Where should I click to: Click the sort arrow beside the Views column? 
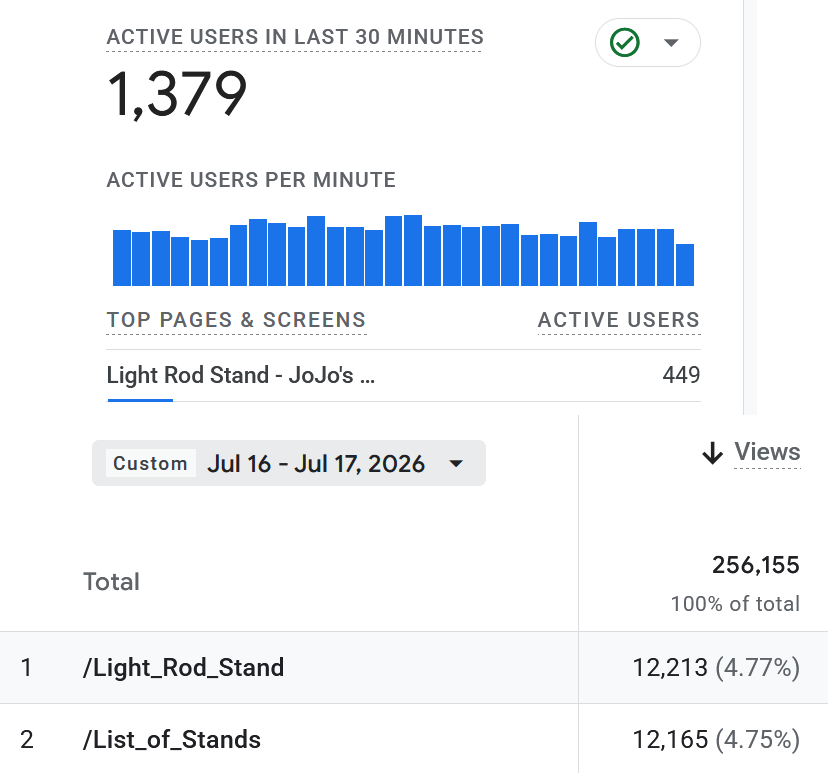point(712,453)
